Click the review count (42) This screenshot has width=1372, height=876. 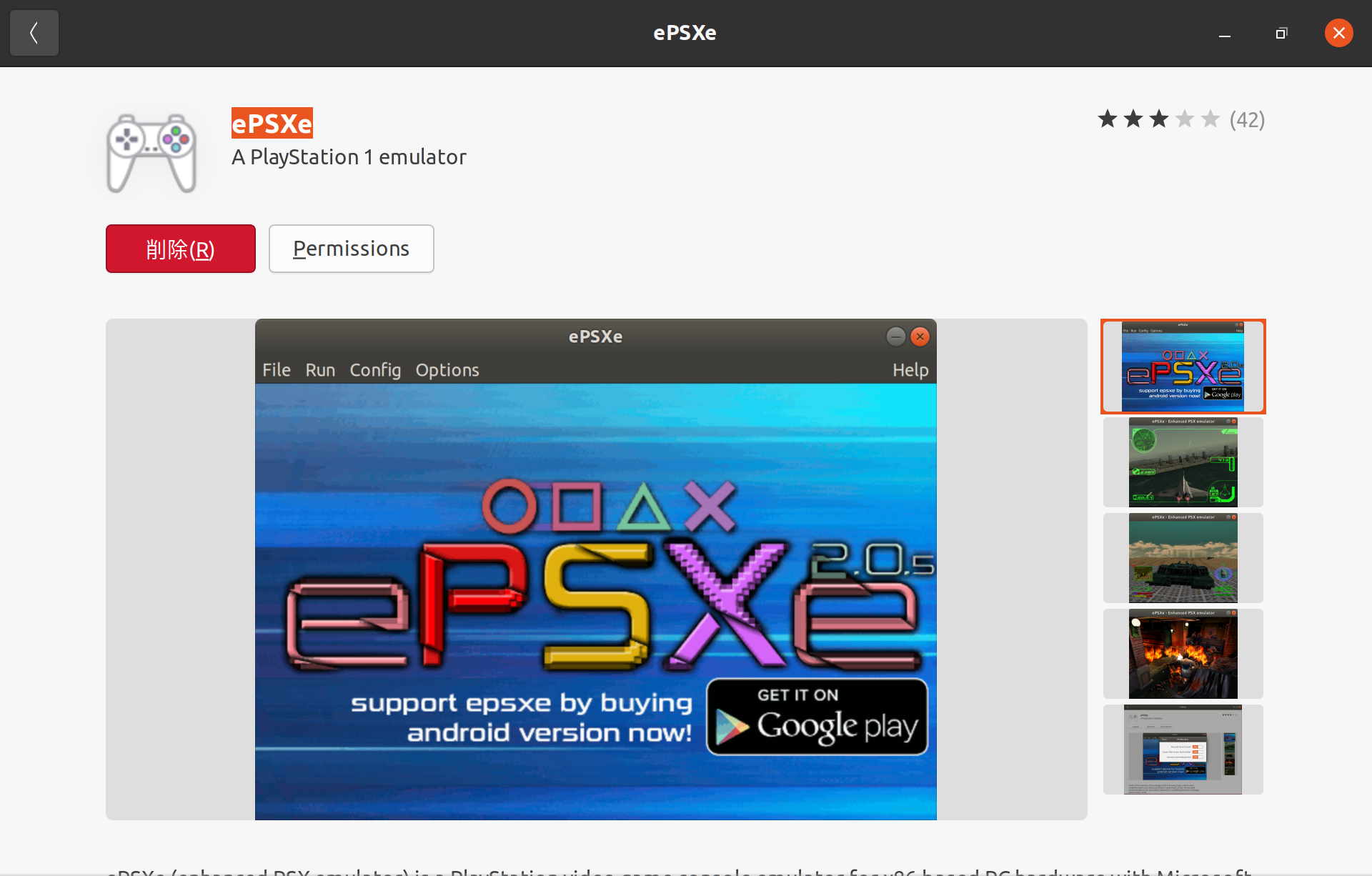tap(1247, 120)
